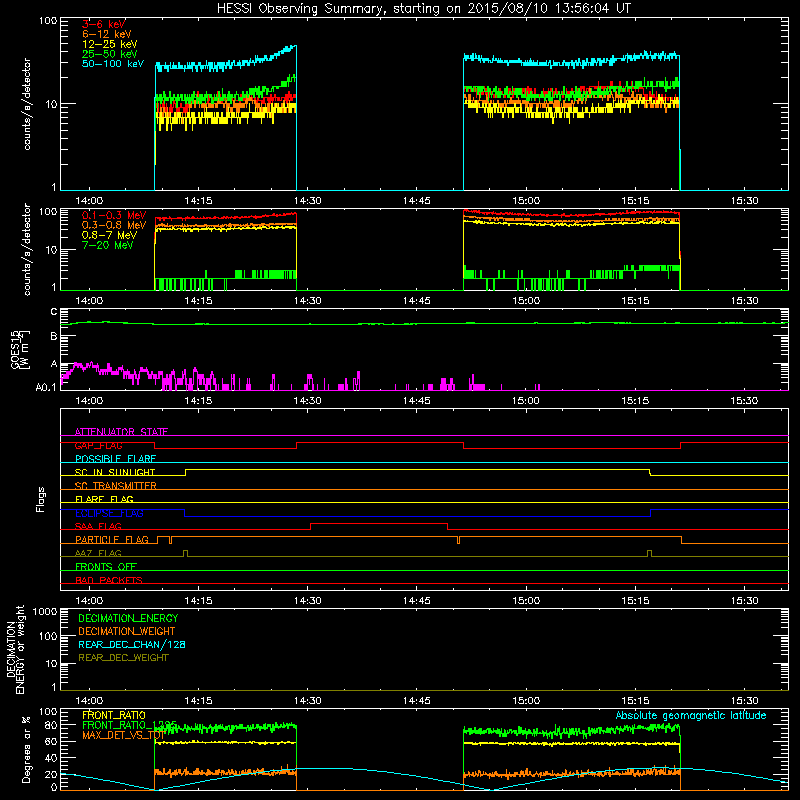Screen dimensions: 800x800
Task: Select the 15:30 tick below the keV count plot
Action: 744,201
